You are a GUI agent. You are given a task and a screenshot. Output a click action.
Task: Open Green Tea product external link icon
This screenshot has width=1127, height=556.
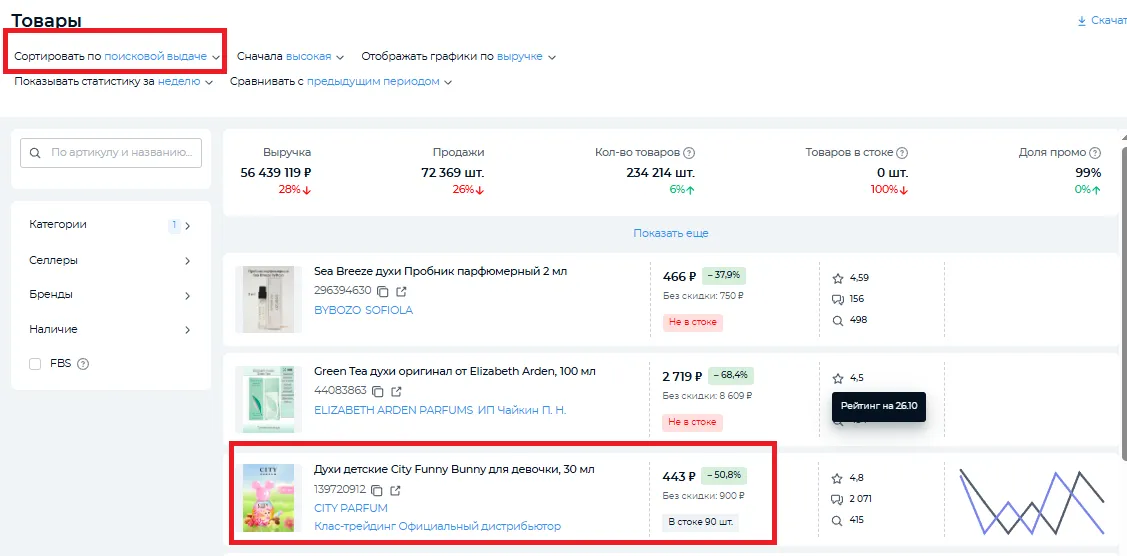coord(397,391)
